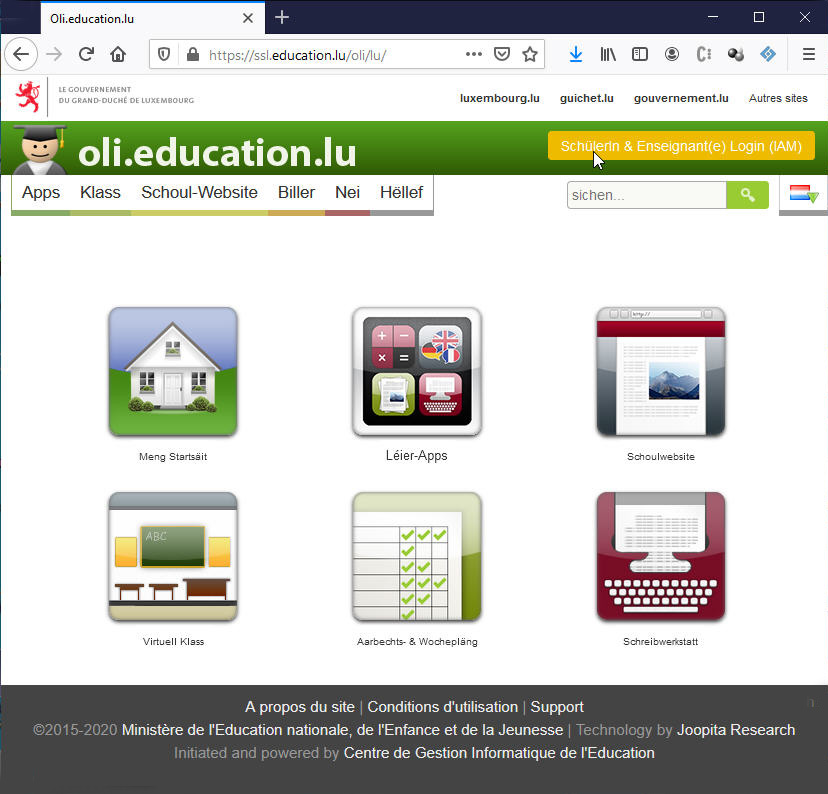
Task: Open the Schreibwerkstatt typewriter icon
Action: [661, 556]
